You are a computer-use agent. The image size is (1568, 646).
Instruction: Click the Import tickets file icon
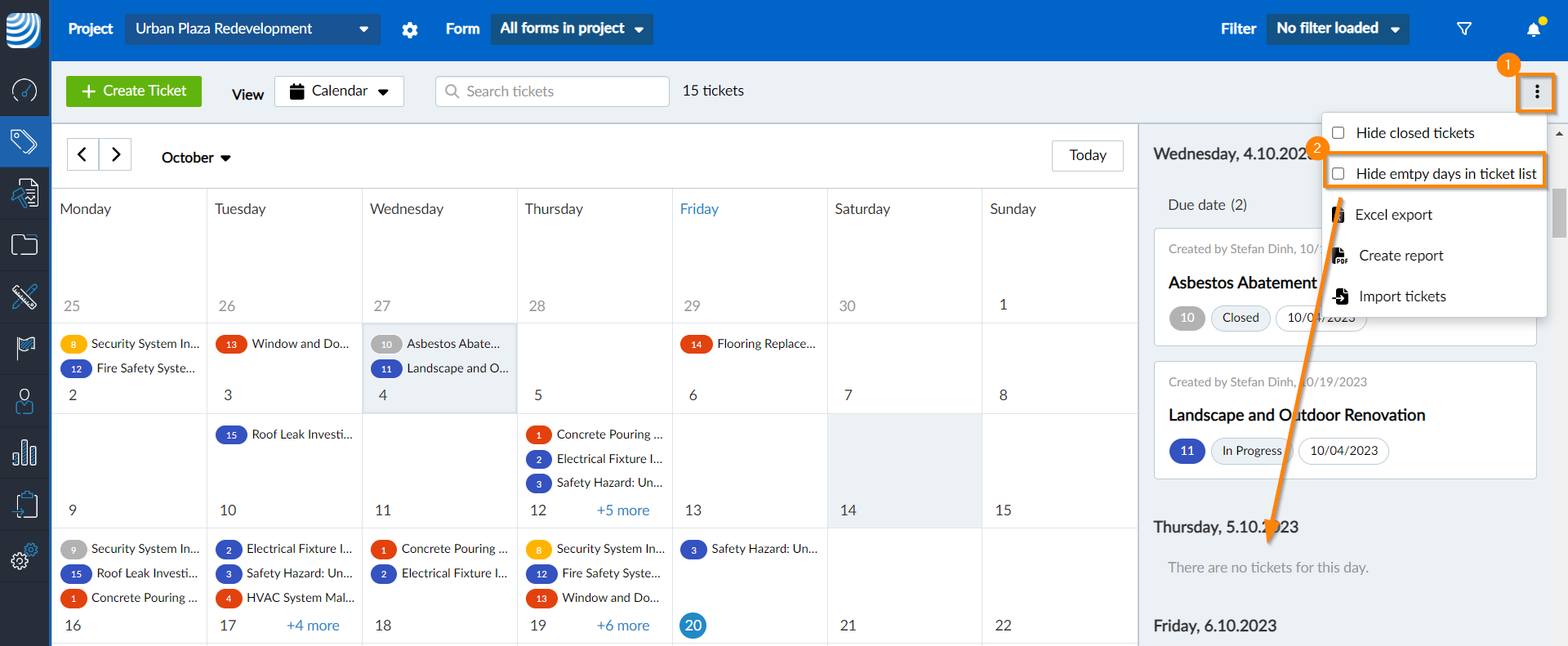click(x=1340, y=296)
